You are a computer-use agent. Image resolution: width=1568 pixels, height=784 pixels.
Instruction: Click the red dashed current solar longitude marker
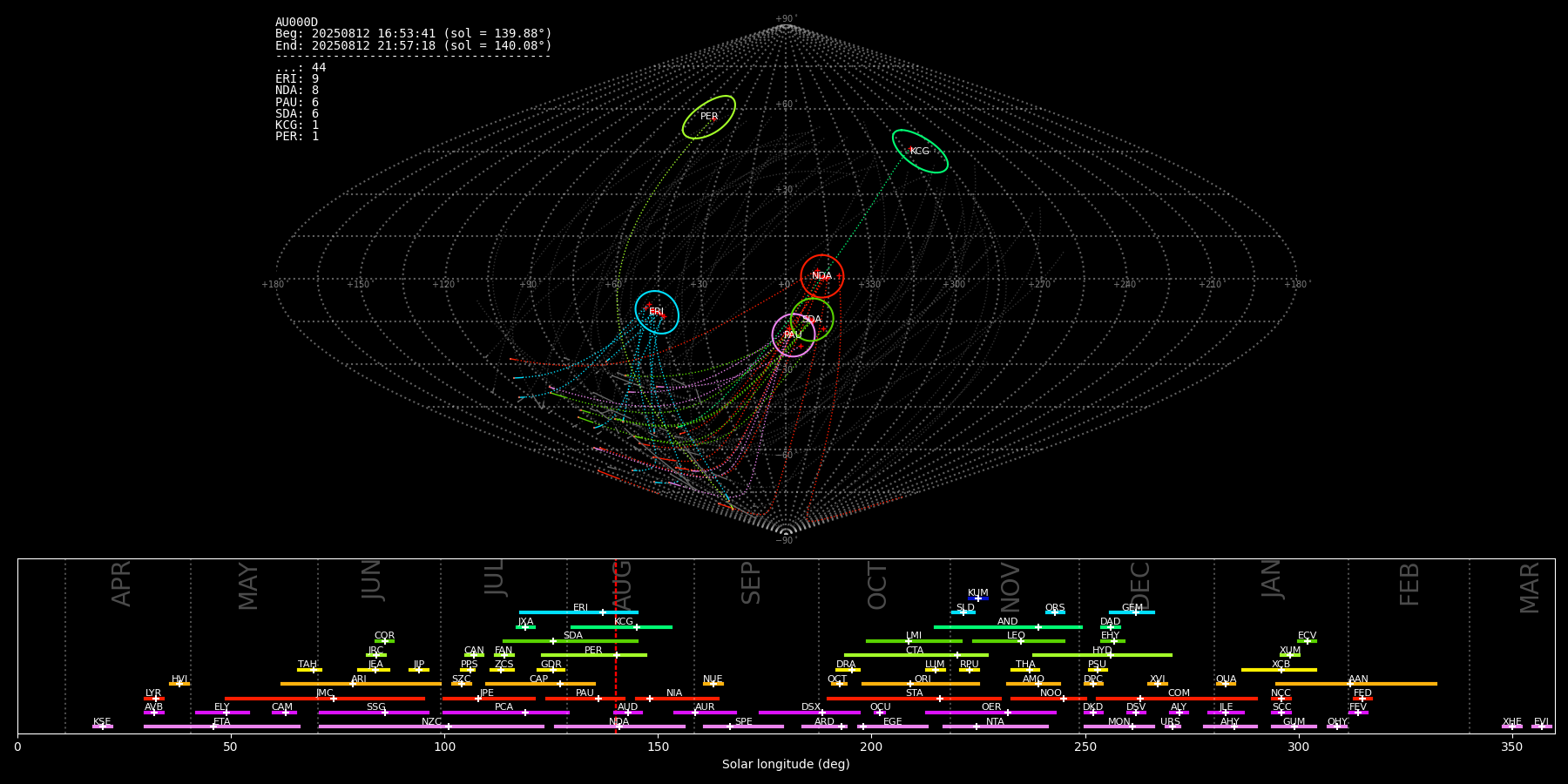pos(615,645)
